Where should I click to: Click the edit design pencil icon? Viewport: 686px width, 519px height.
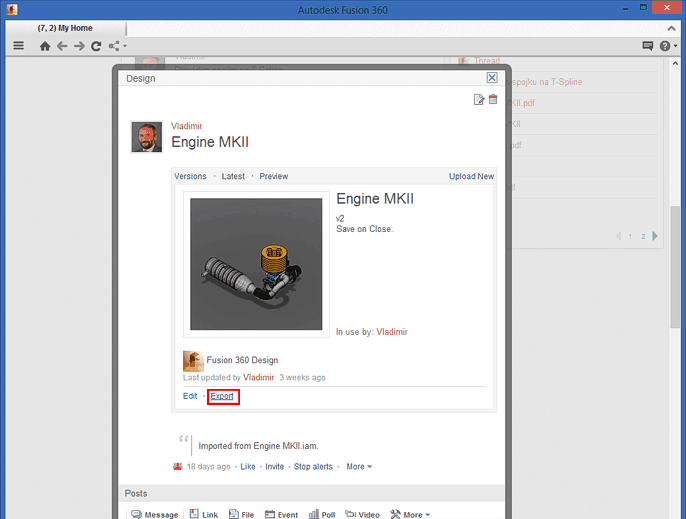[x=479, y=100]
